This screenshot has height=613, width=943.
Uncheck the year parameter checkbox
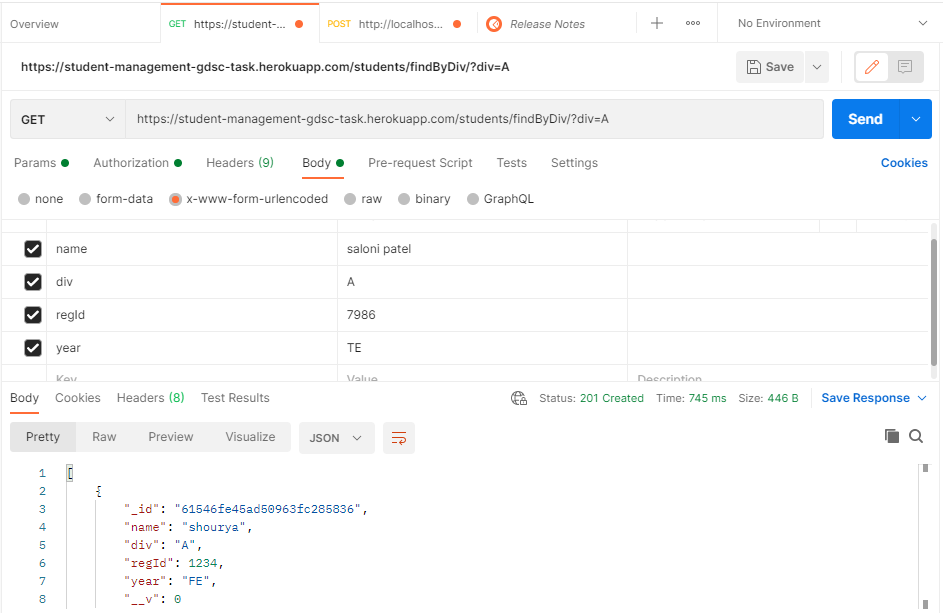pos(33,348)
